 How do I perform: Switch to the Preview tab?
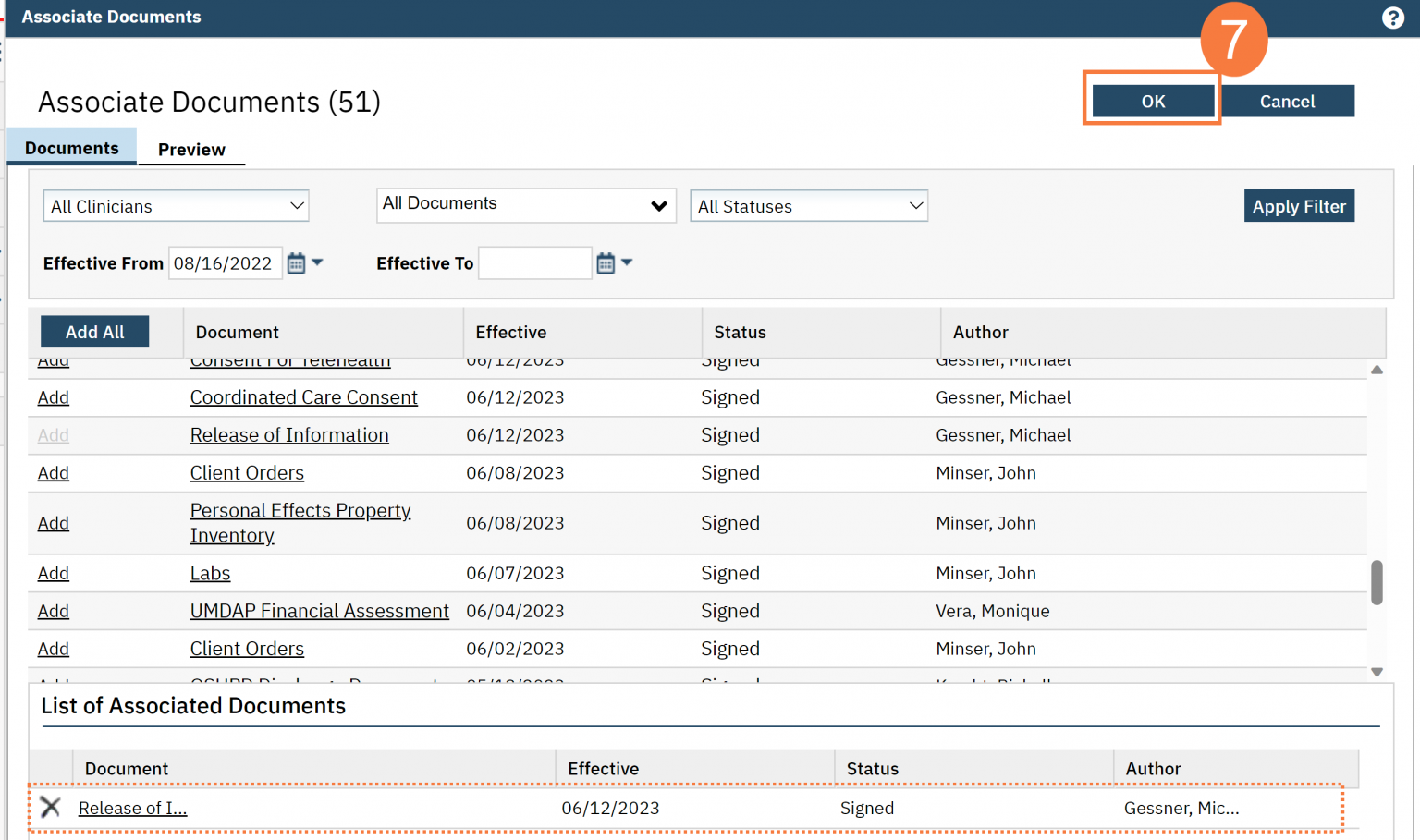pyautogui.click(x=191, y=150)
